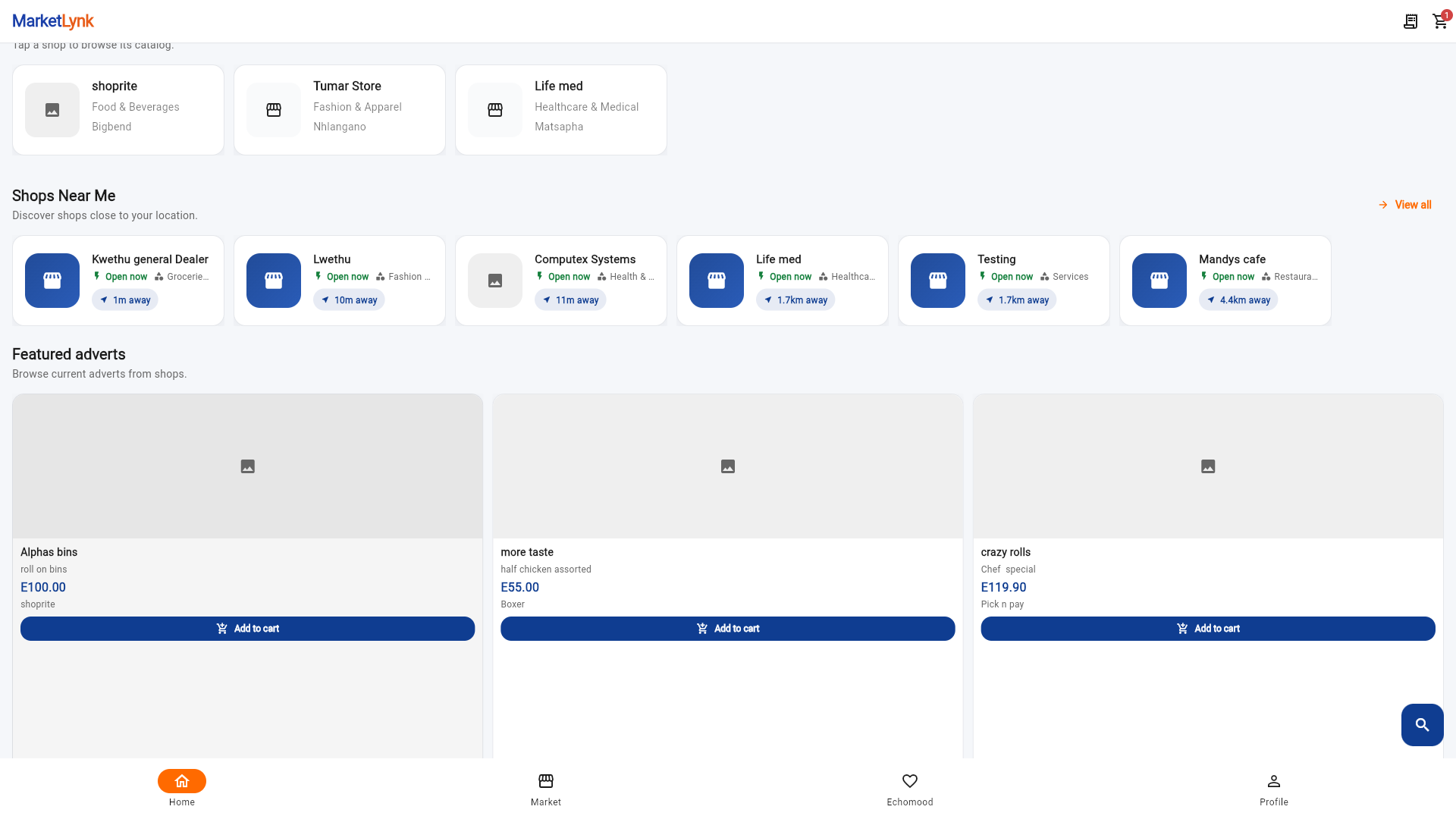Image resolution: width=1456 pixels, height=819 pixels.
Task: Click Food & Beverages category text
Action: click(x=136, y=107)
